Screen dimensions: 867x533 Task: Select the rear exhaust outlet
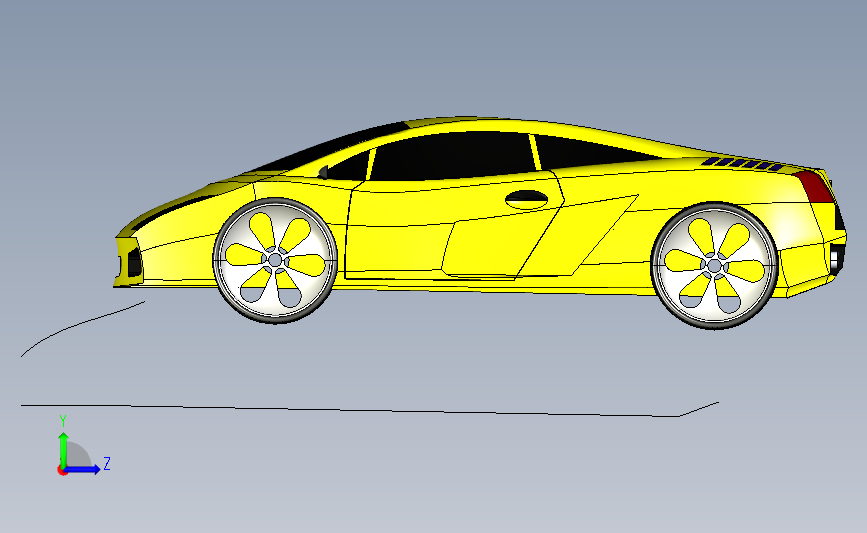[x=835, y=259]
